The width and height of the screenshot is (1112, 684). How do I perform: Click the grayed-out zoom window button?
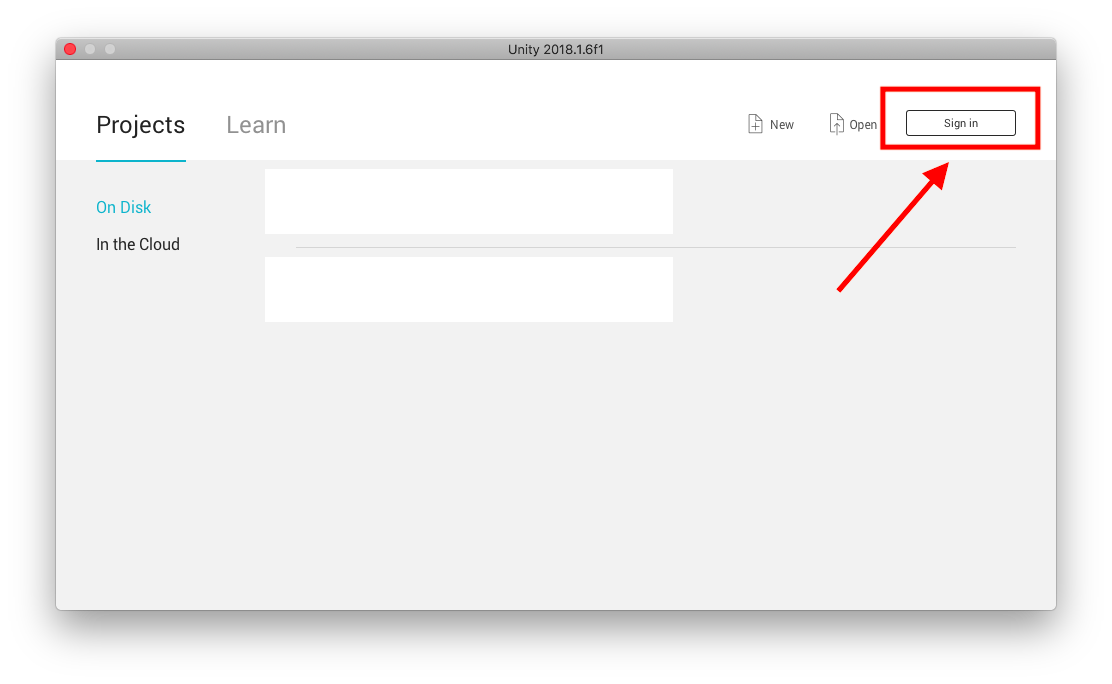coord(110,49)
